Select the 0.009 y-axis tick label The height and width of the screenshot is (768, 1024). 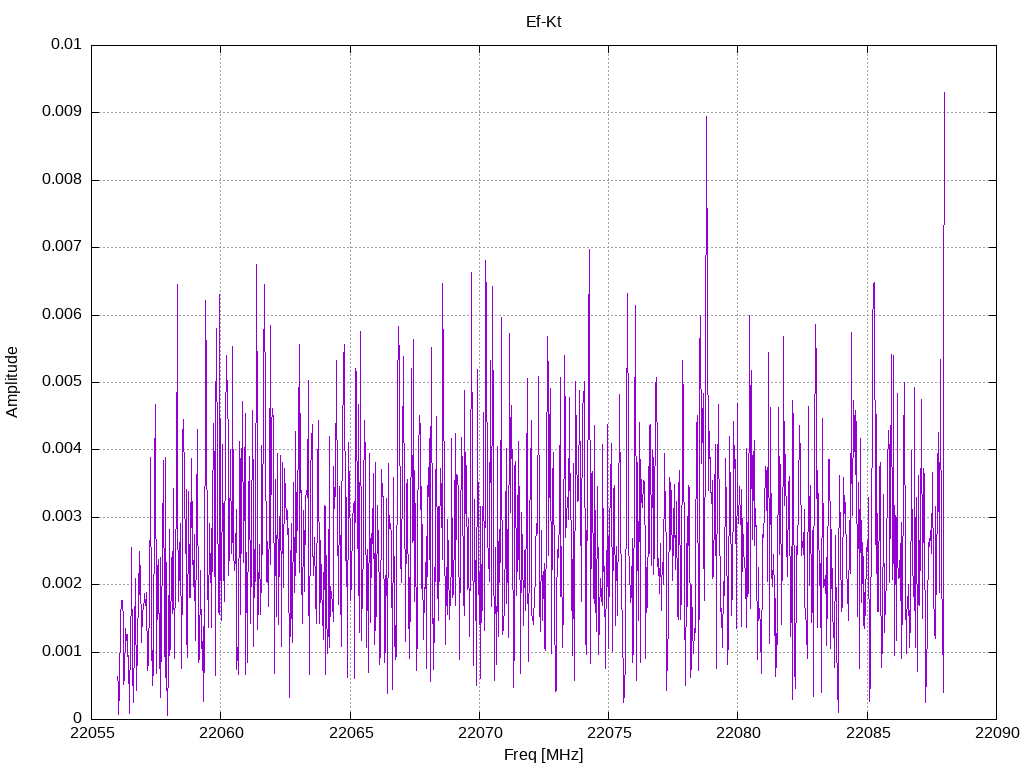(x=62, y=112)
